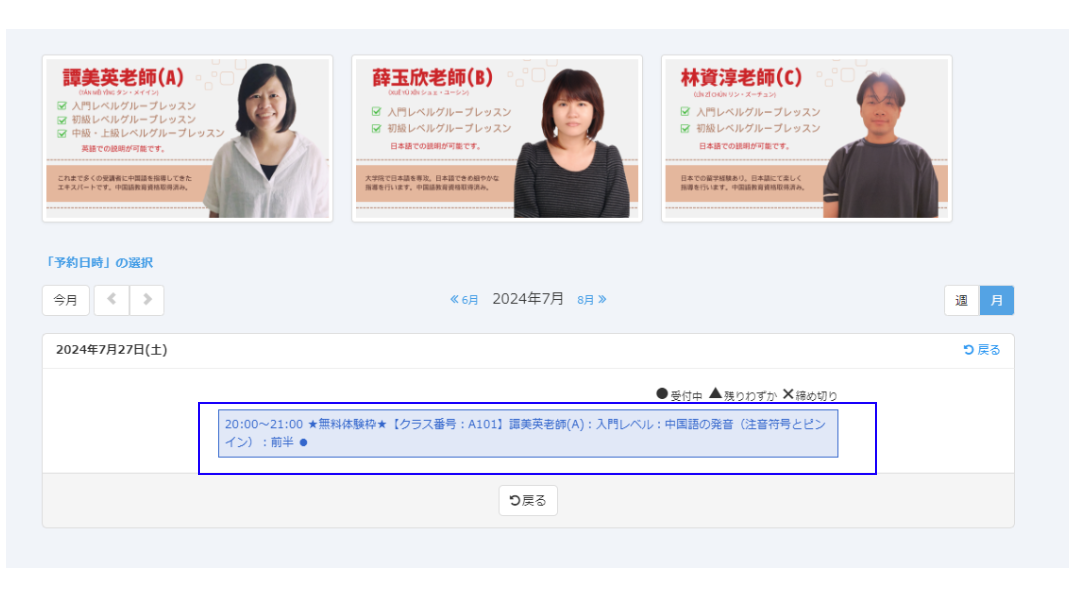This screenshot has height=596, width=1075.
Task: Click the top-right 戻る link
Action: (x=981, y=350)
